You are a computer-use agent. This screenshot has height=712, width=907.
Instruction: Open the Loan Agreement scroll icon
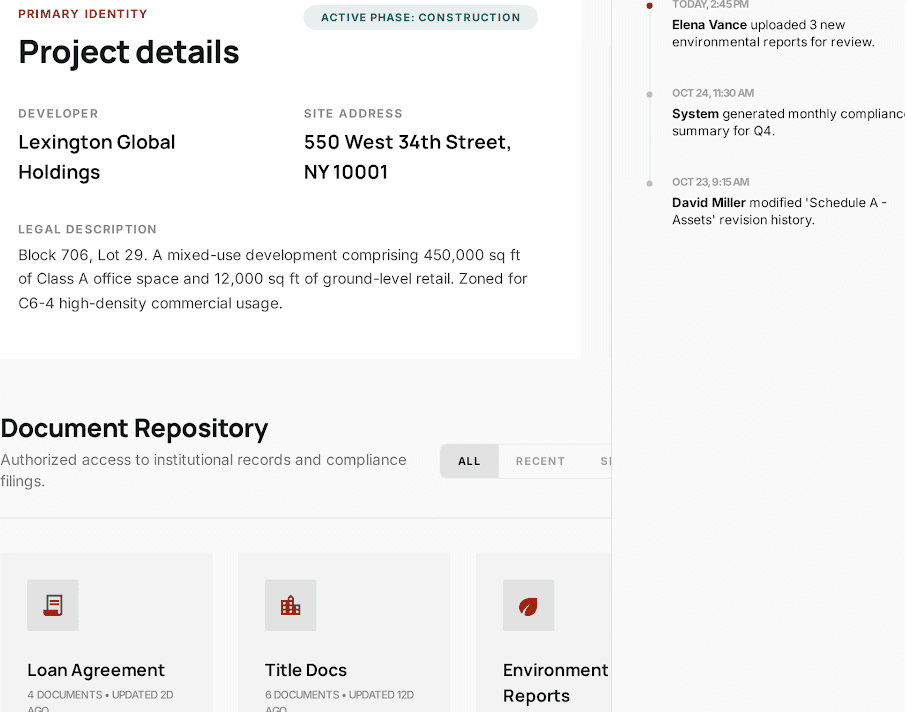click(x=53, y=605)
